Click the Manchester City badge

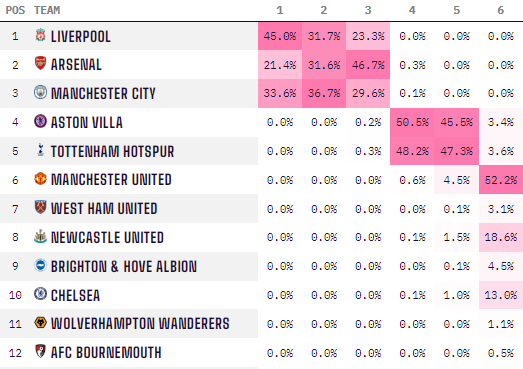[x=40, y=92]
